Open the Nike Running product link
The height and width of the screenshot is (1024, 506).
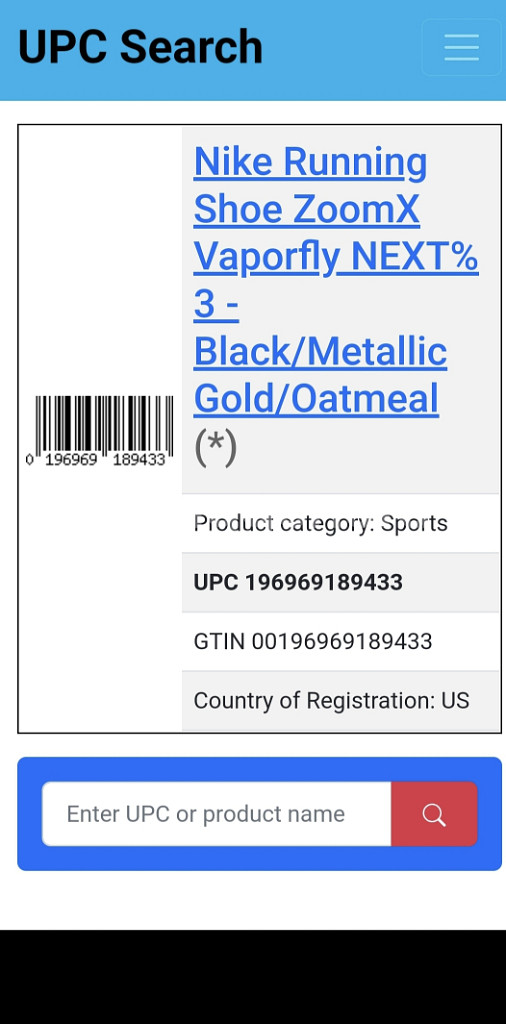pyautogui.click(x=310, y=163)
